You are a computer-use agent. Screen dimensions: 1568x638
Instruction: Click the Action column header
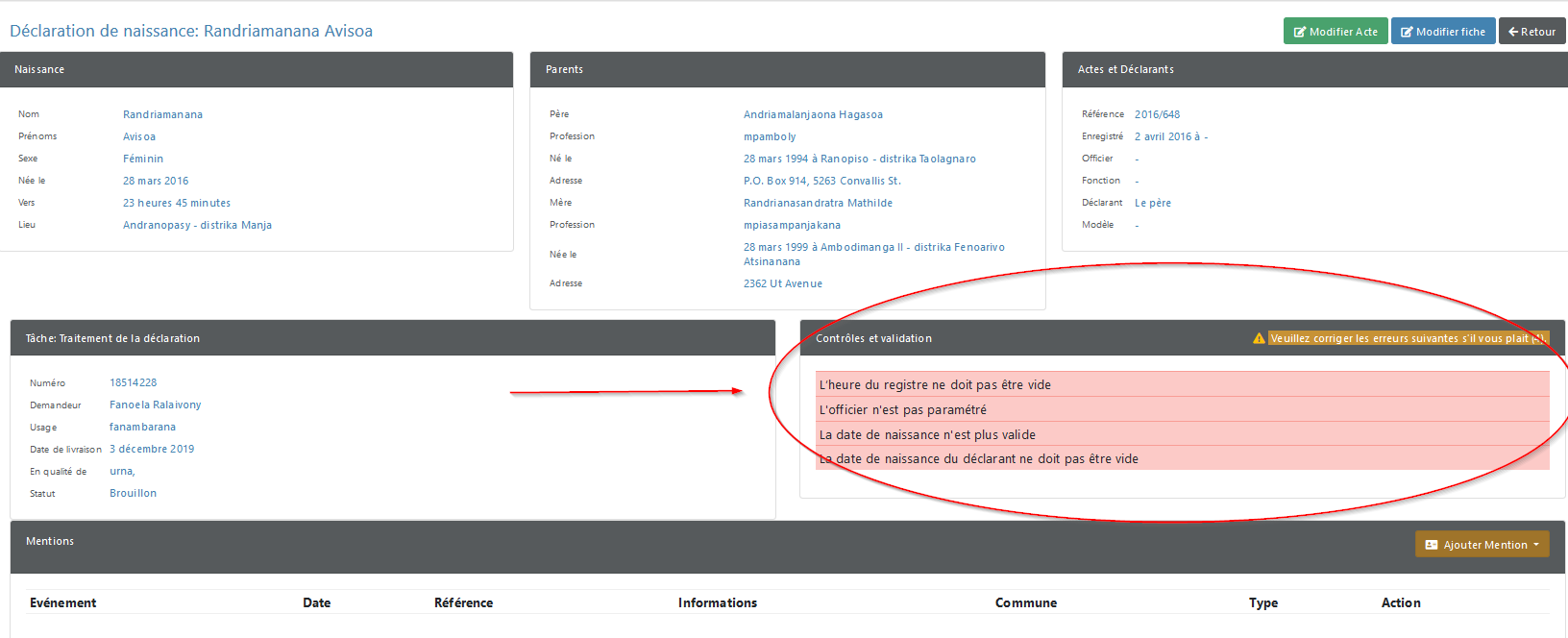[x=1401, y=602]
